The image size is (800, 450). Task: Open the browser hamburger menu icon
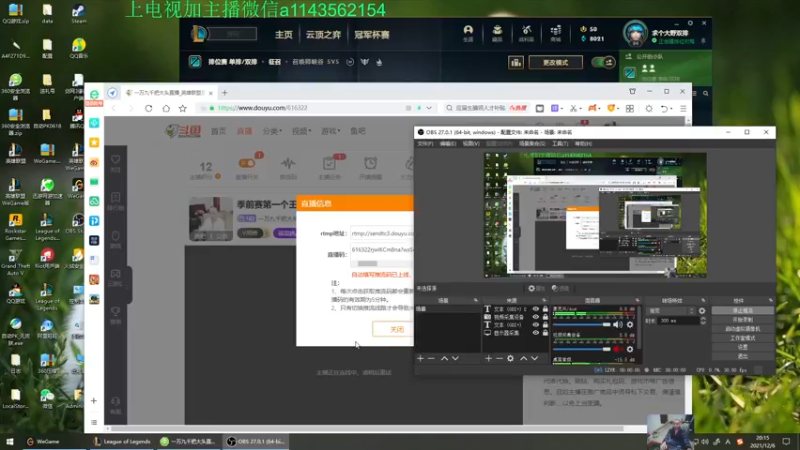683,108
